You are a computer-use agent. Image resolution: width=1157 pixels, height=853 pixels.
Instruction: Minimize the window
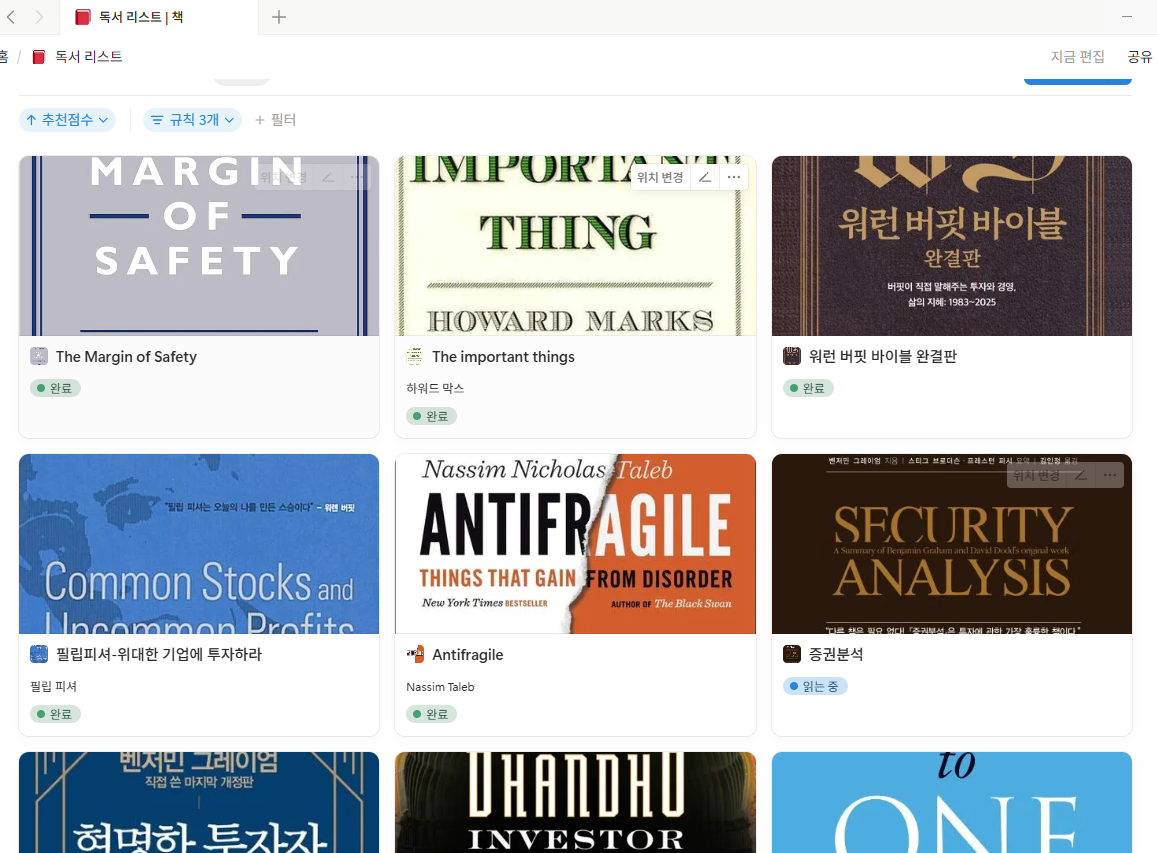coord(1127,17)
